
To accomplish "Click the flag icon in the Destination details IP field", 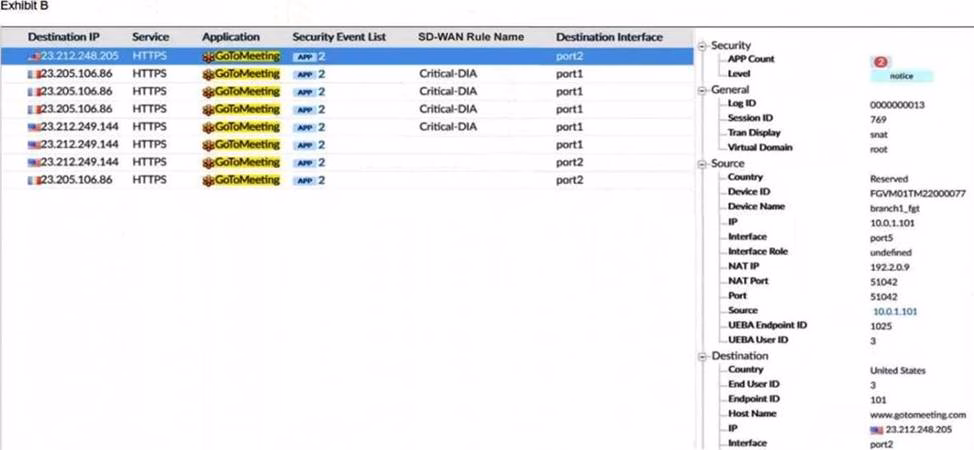I will [x=877, y=428].
